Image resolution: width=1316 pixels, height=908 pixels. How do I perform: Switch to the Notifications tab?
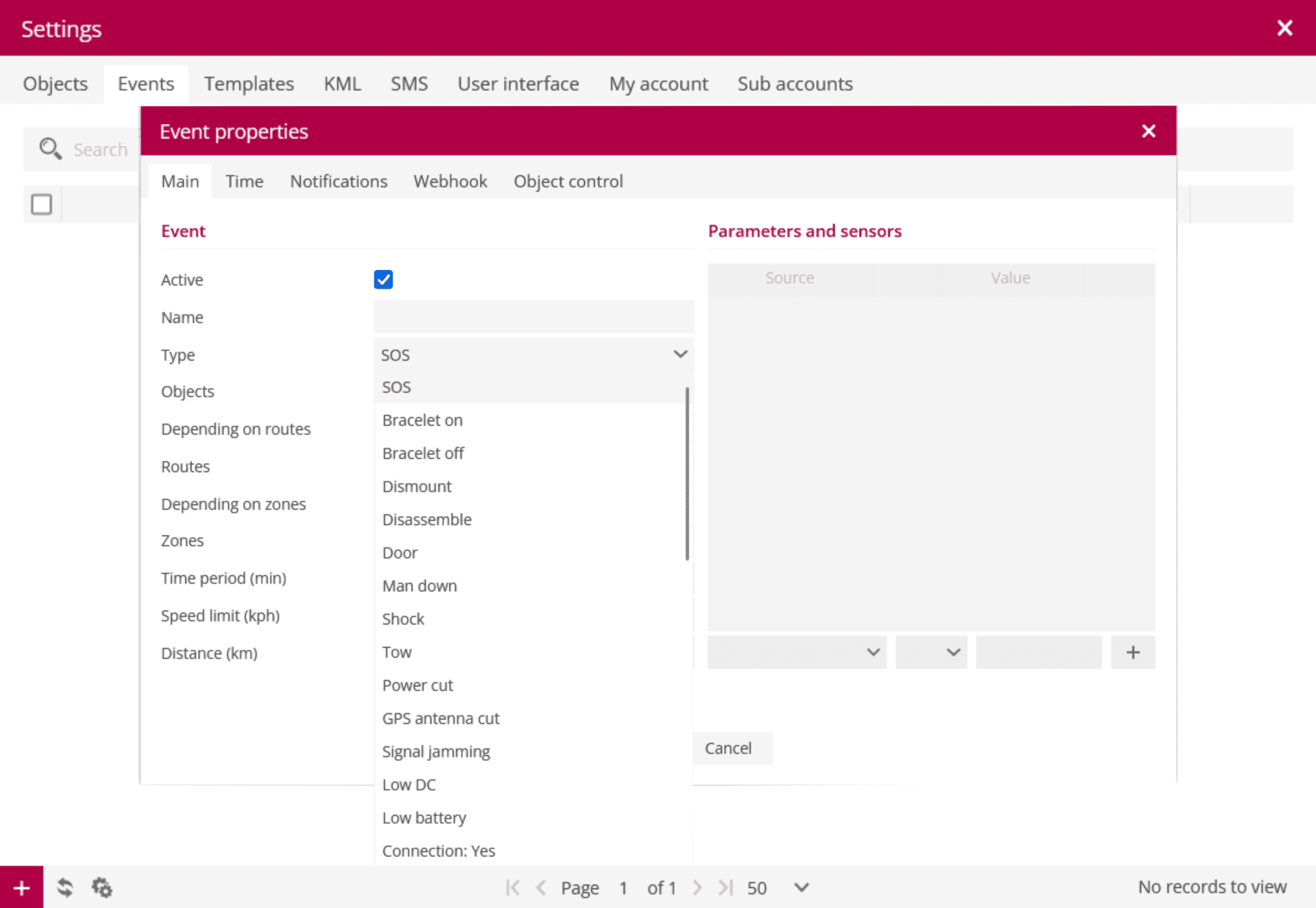(x=339, y=182)
